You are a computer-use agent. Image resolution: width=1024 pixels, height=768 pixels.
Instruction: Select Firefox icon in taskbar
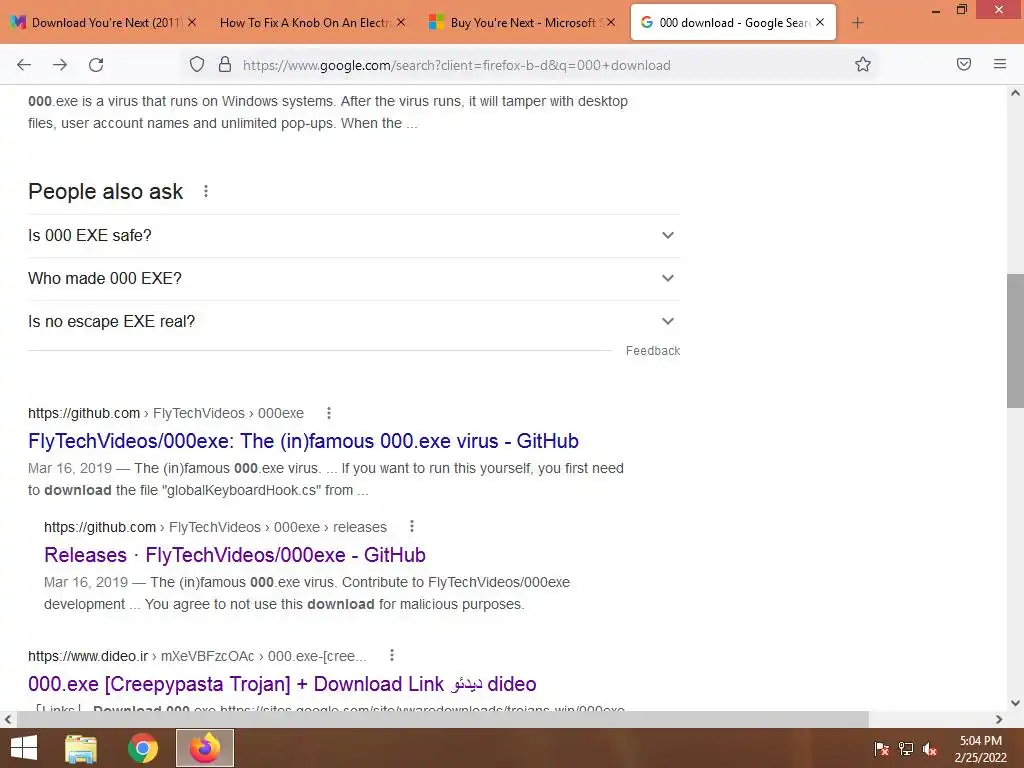[x=204, y=748]
